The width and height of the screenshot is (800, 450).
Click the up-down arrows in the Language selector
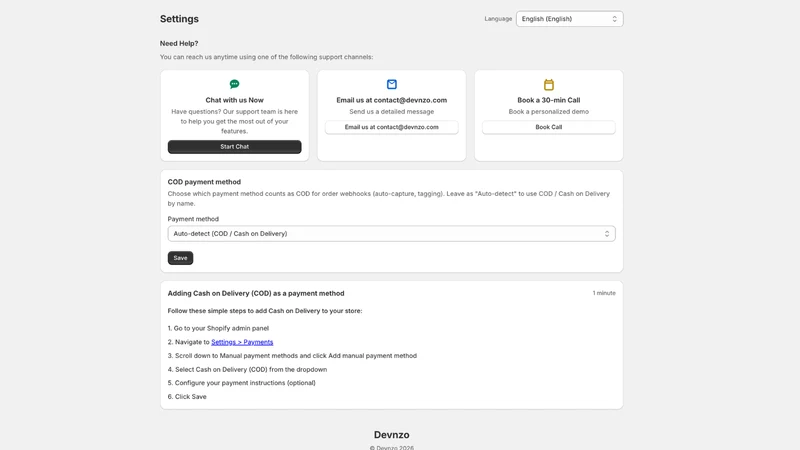[x=614, y=19]
